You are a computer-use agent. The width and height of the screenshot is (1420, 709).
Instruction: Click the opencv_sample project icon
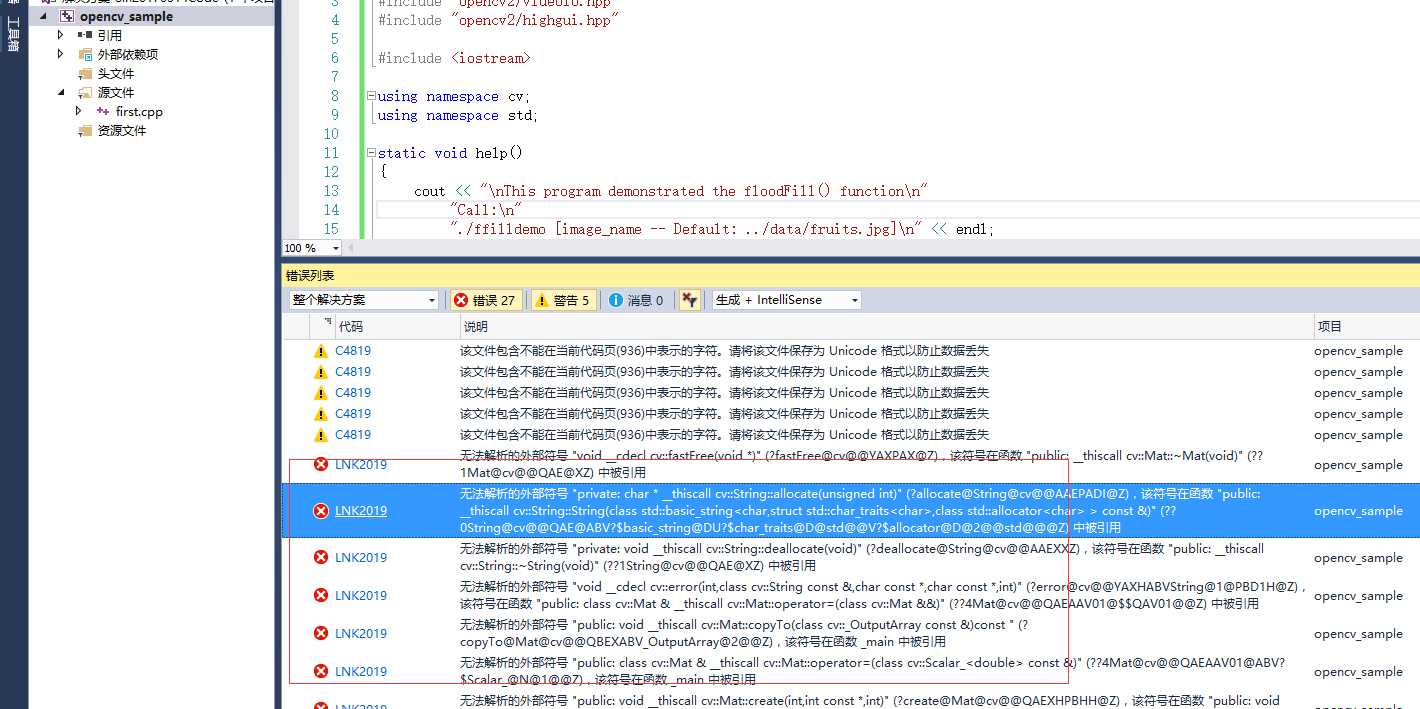coord(67,16)
